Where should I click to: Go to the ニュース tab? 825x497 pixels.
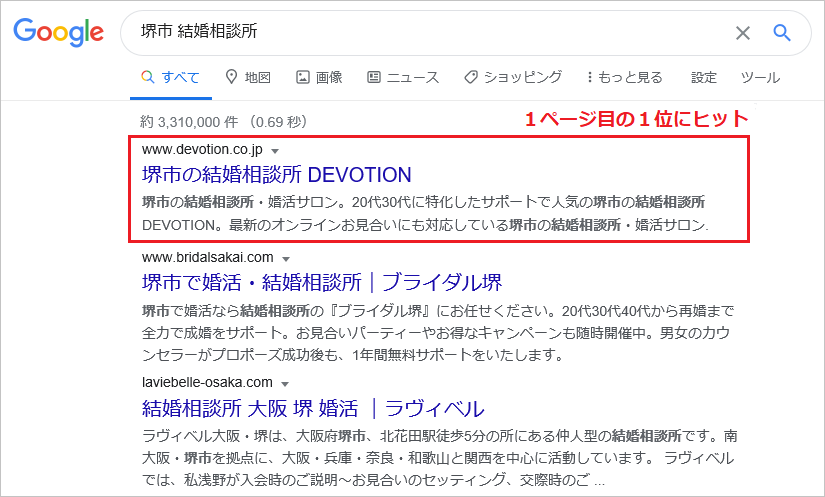(x=403, y=77)
